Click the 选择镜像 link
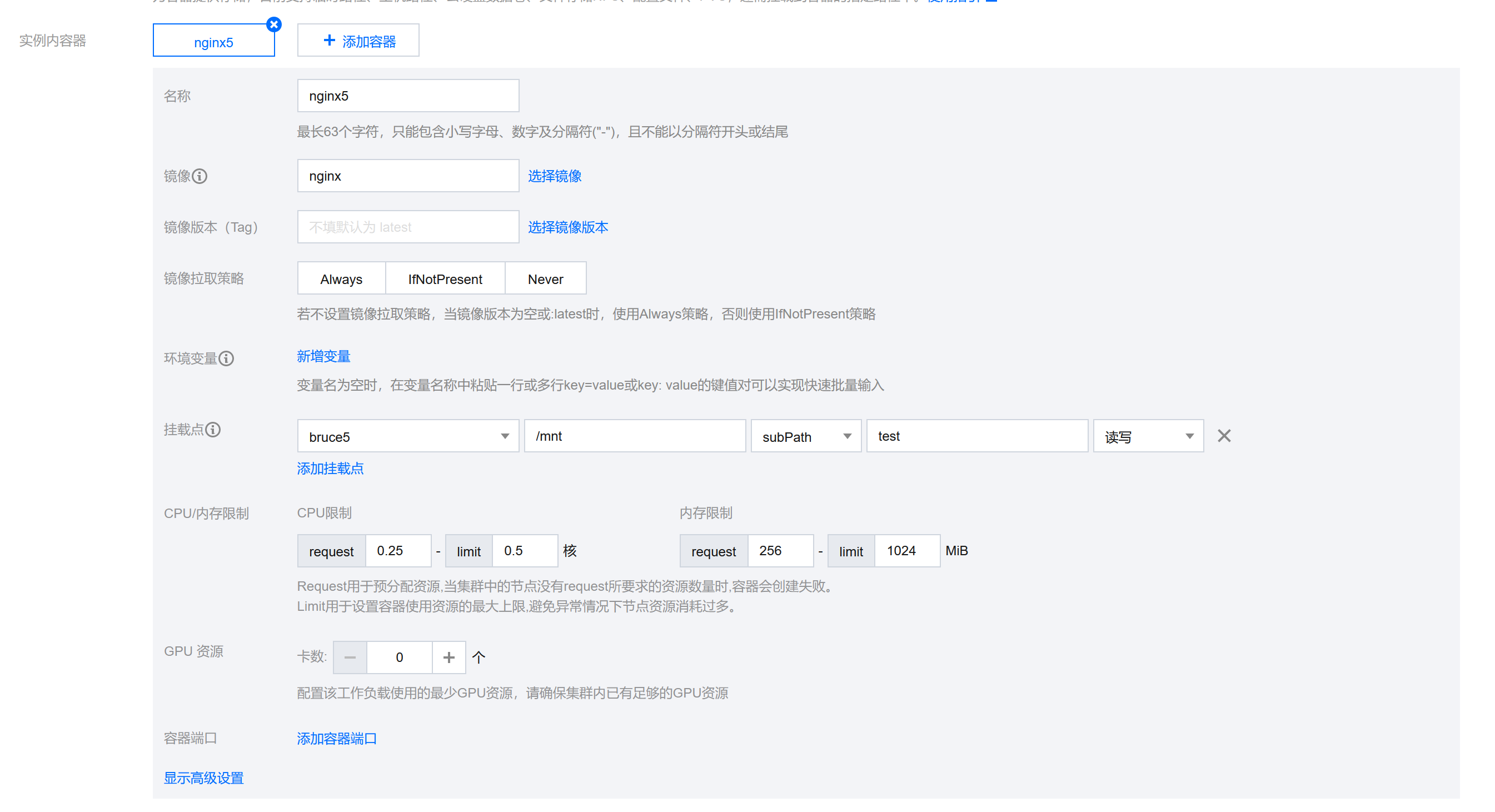The width and height of the screenshot is (1495, 812). (x=554, y=176)
